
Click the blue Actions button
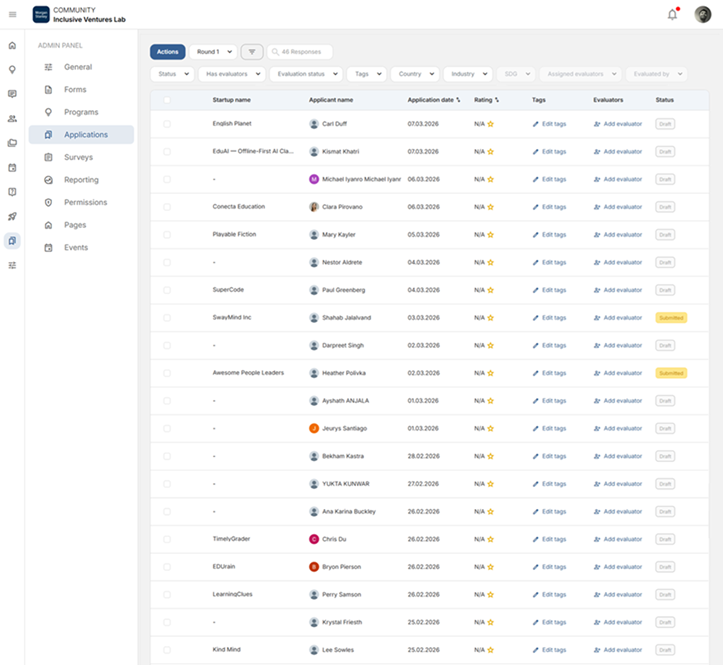167,52
